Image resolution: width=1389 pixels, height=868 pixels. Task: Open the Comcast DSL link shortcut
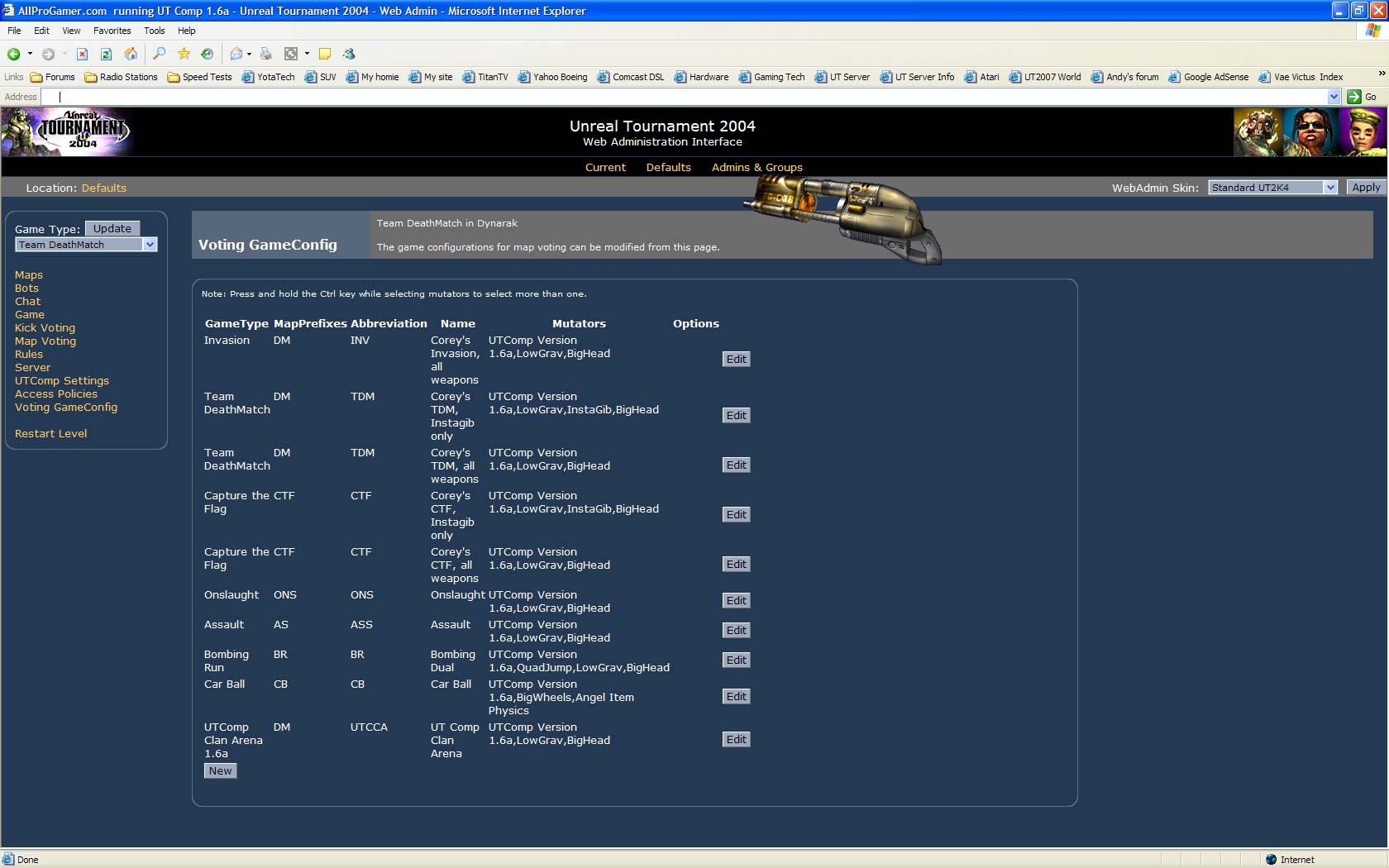(631, 77)
